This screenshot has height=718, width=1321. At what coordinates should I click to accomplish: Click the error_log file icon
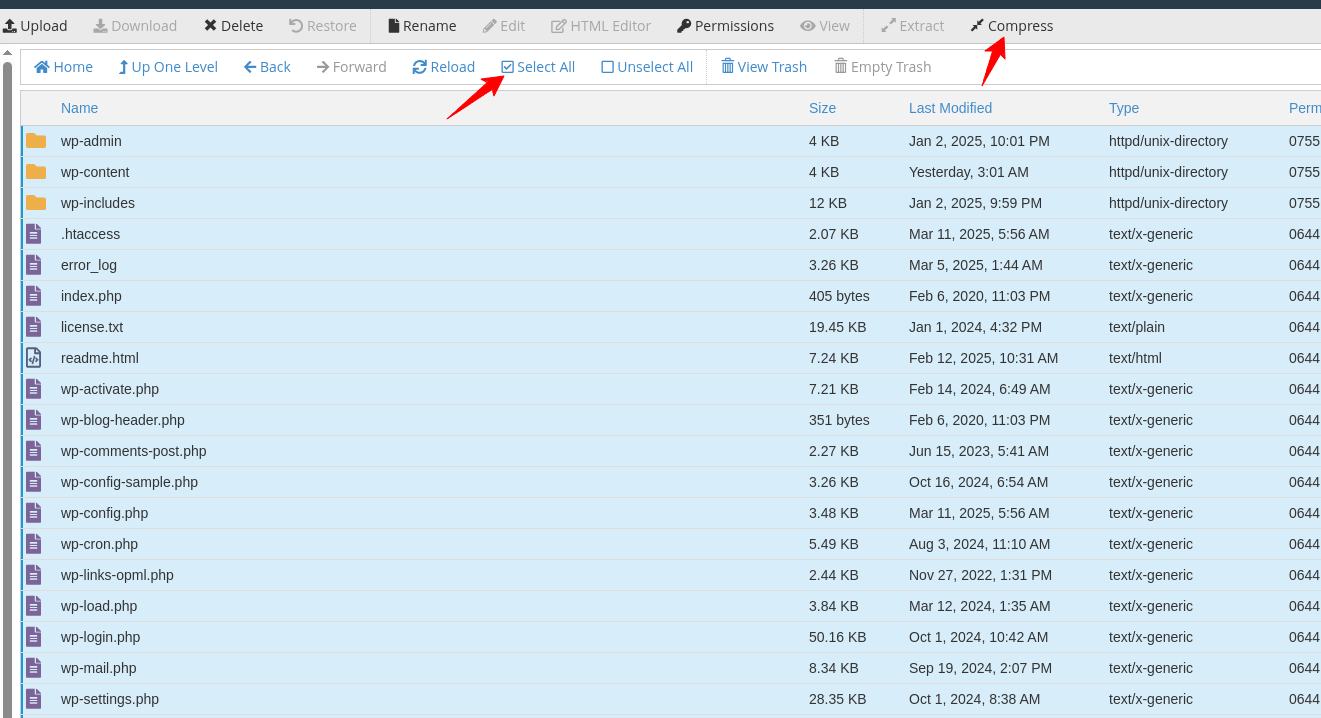click(x=34, y=265)
